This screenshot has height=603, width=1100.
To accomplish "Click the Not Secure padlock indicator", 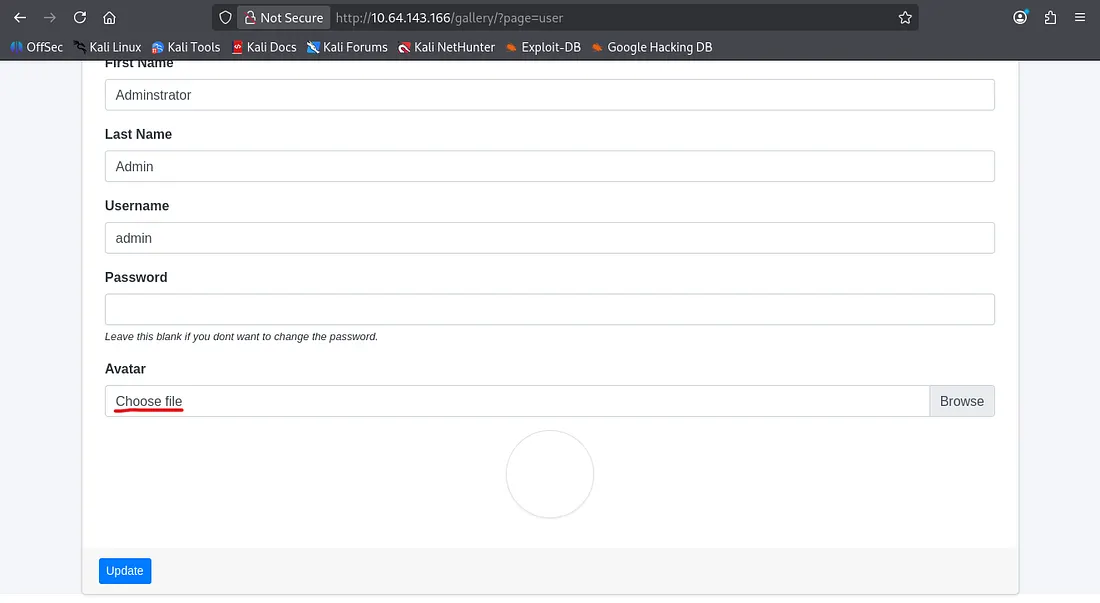I will point(283,18).
